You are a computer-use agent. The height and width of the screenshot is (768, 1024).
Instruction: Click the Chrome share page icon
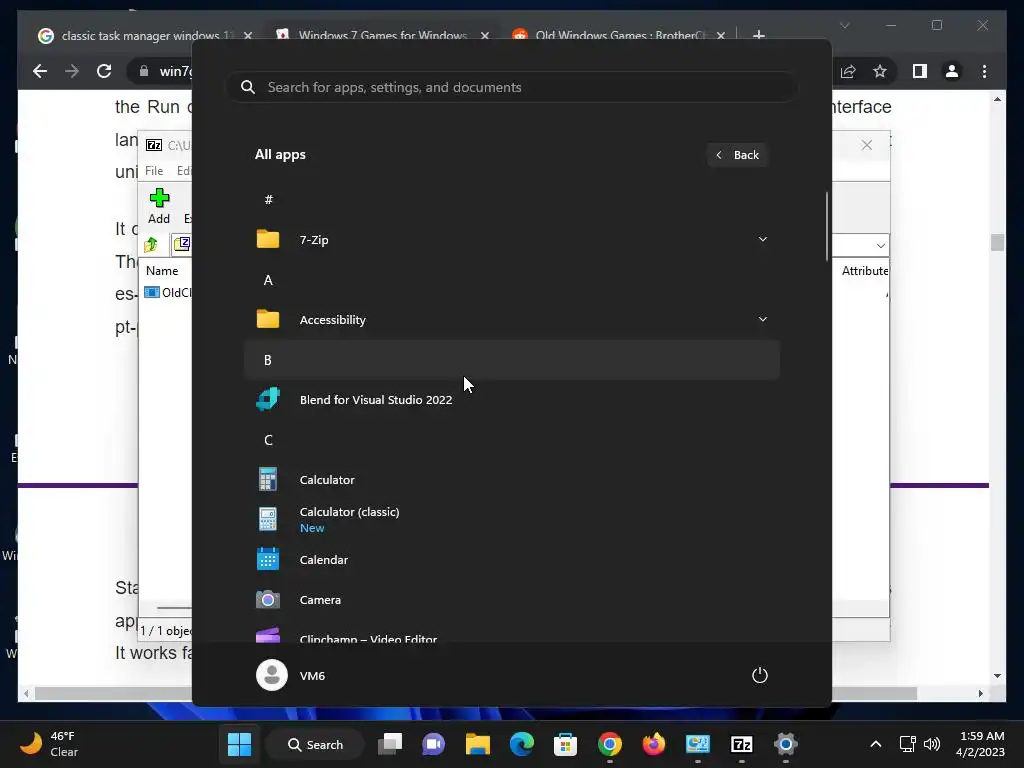tap(848, 71)
